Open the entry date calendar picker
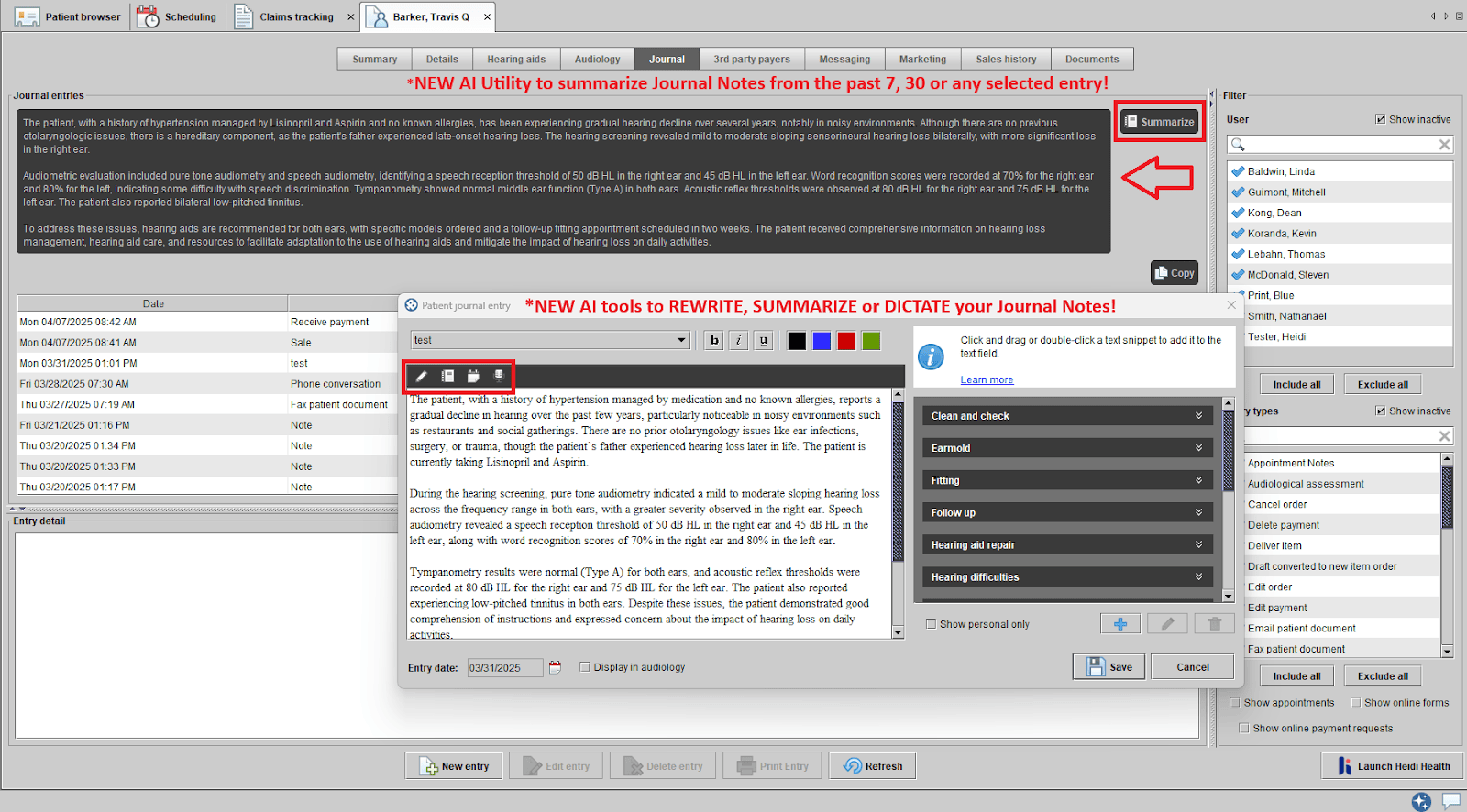1467x812 pixels. [555, 668]
